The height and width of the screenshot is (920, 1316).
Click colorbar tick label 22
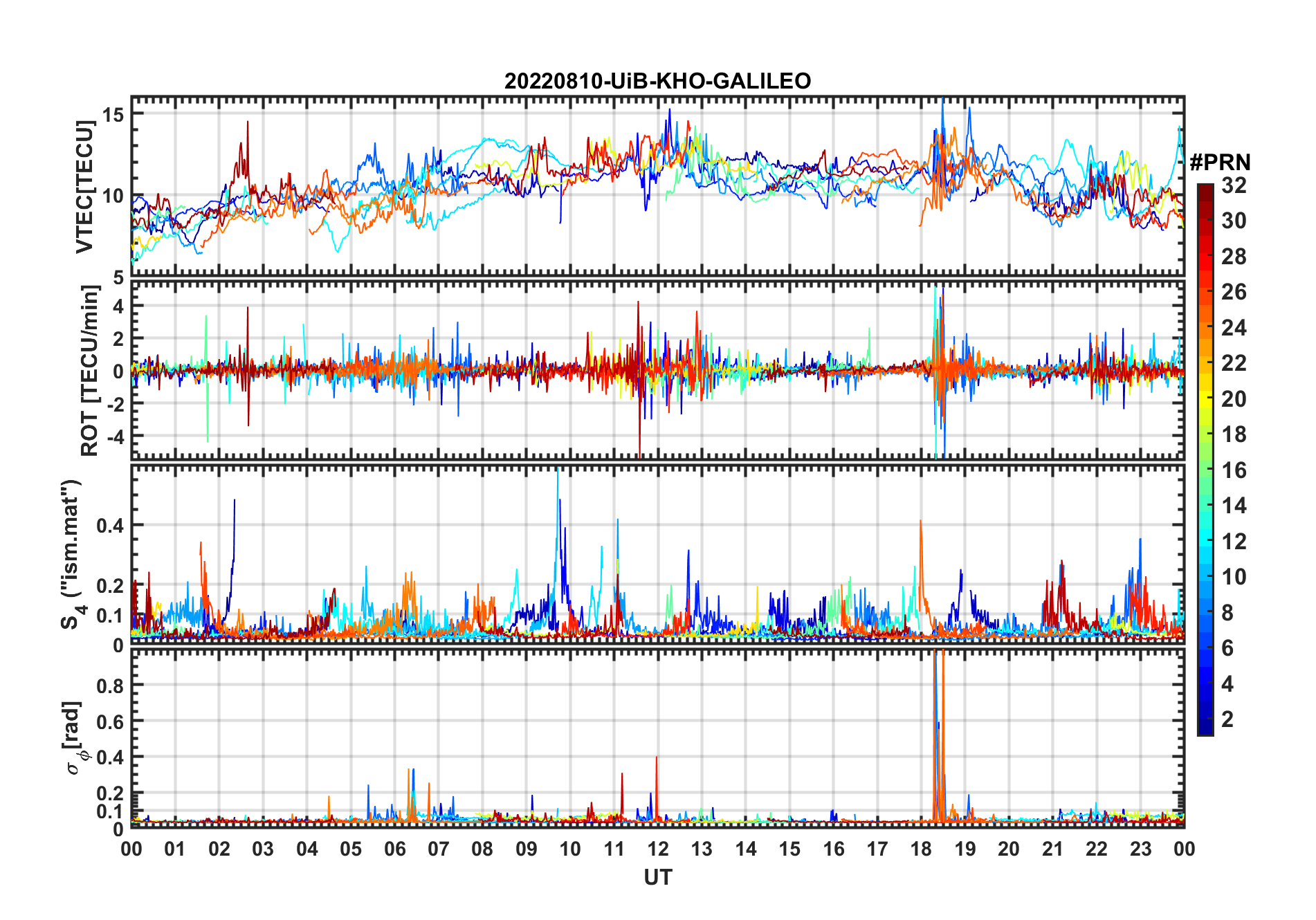pyautogui.click(x=1234, y=363)
